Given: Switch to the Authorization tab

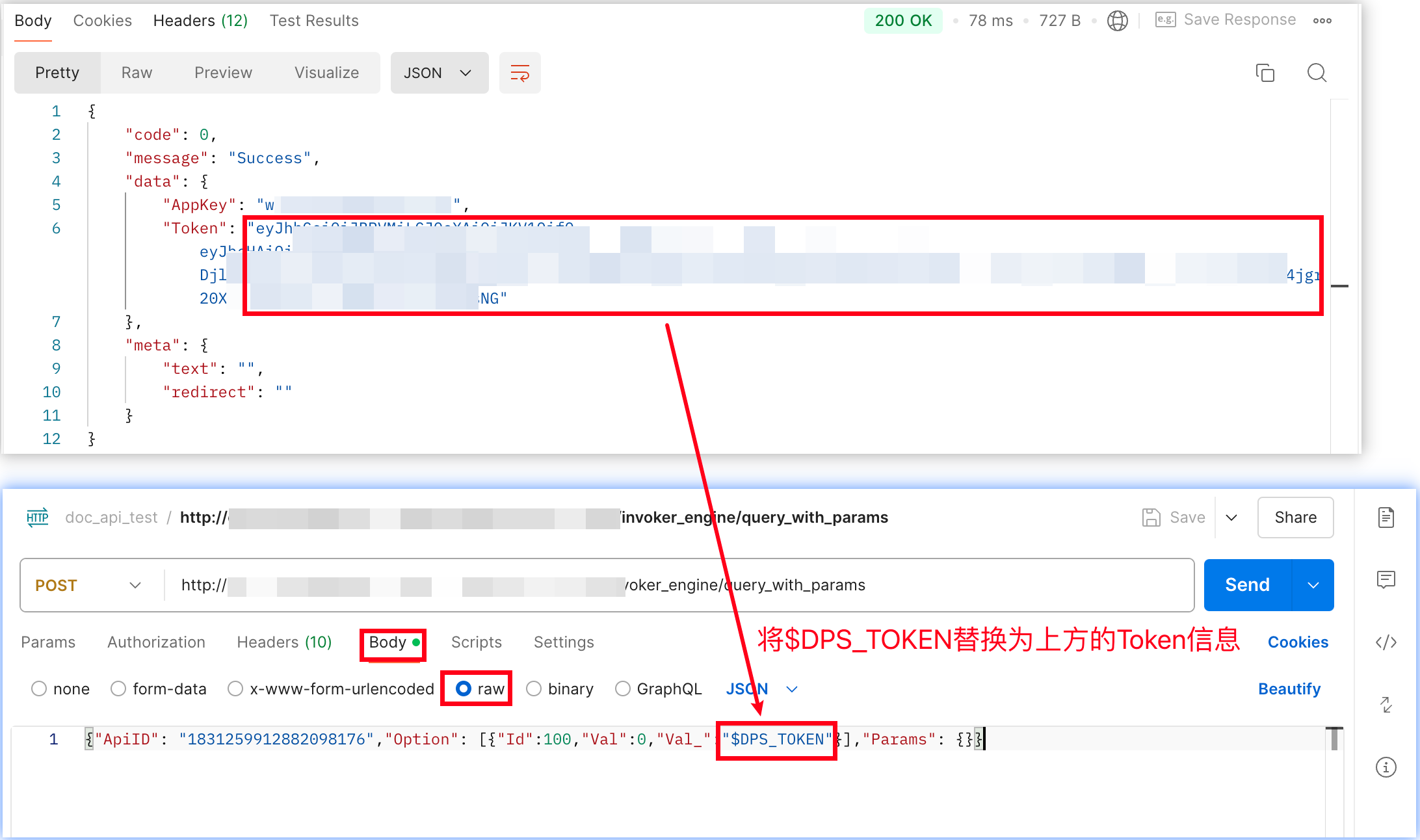Looking at the screenshot, I should (x=156, y=642).
